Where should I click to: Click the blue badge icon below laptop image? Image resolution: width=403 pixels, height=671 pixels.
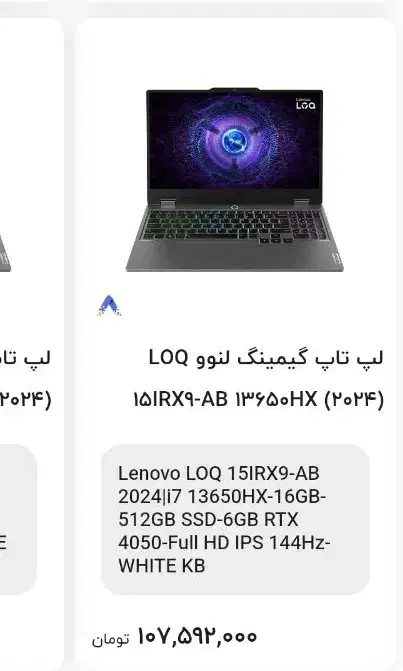point(109,306)
